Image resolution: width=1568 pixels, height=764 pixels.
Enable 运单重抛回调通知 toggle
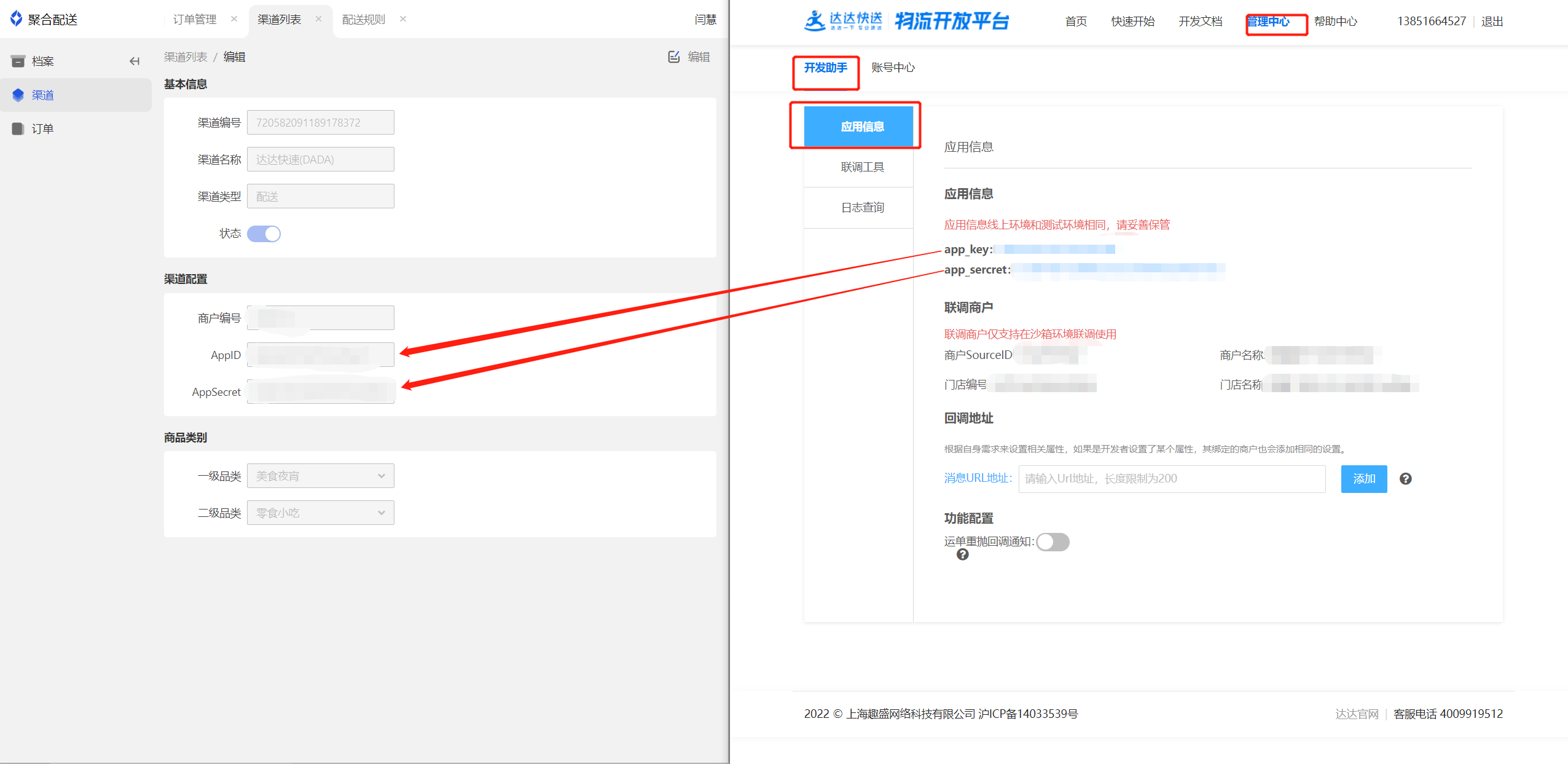pyautogui.click(x=1053, y=541)
